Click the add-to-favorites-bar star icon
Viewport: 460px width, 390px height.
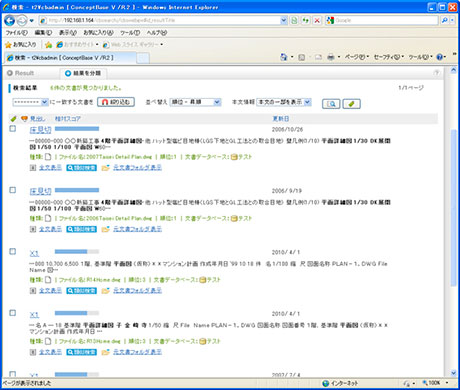click(x=49, y=44)
